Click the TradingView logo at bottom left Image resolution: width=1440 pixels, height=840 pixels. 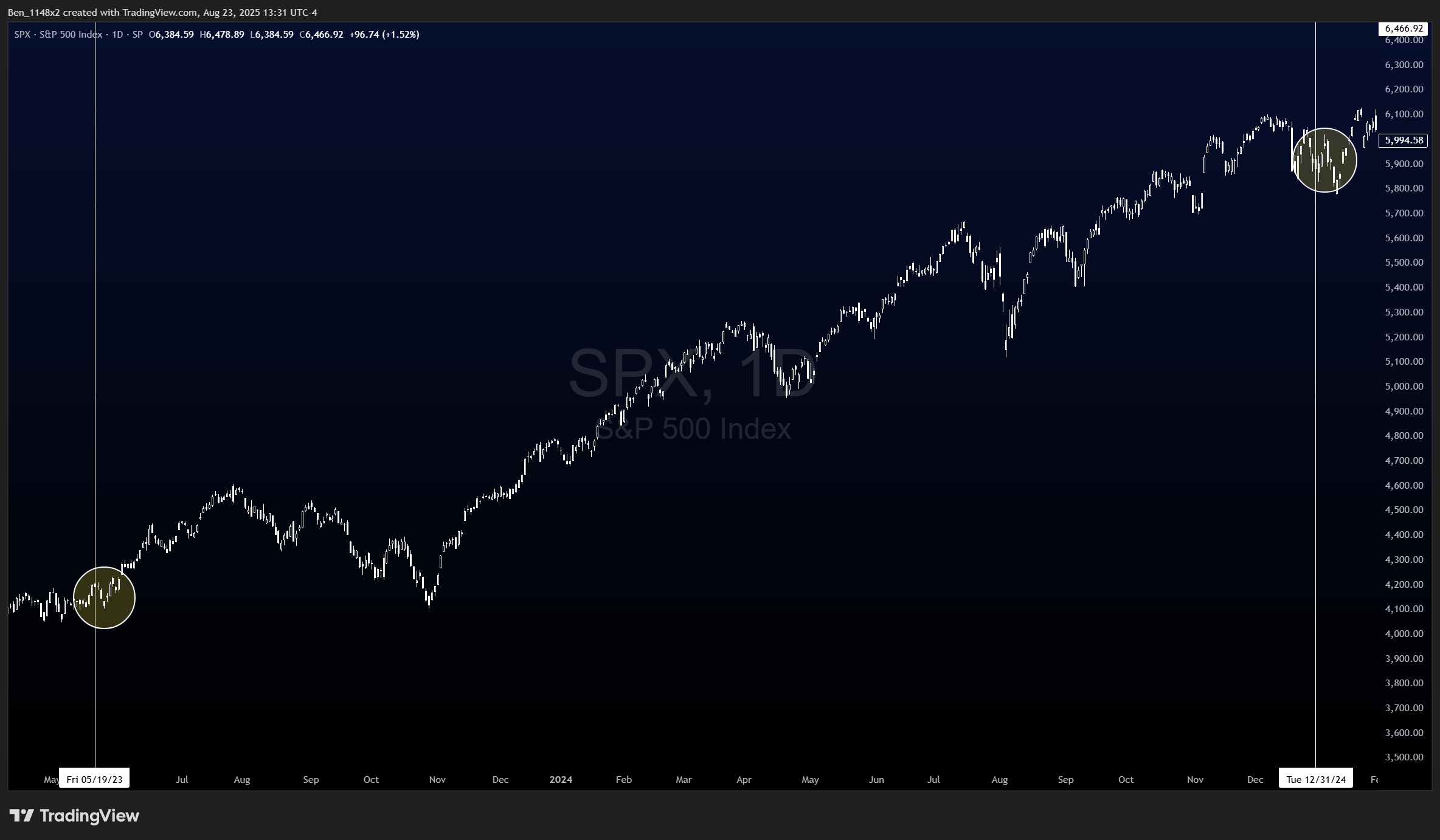pos(74,815)
